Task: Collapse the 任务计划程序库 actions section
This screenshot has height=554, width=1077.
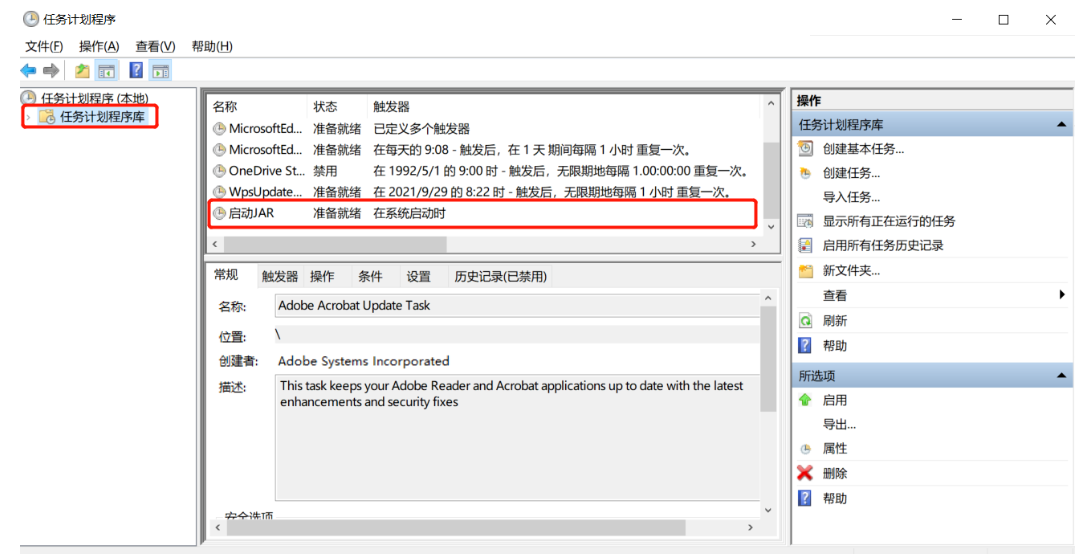Action: [x=1061, y=125]
